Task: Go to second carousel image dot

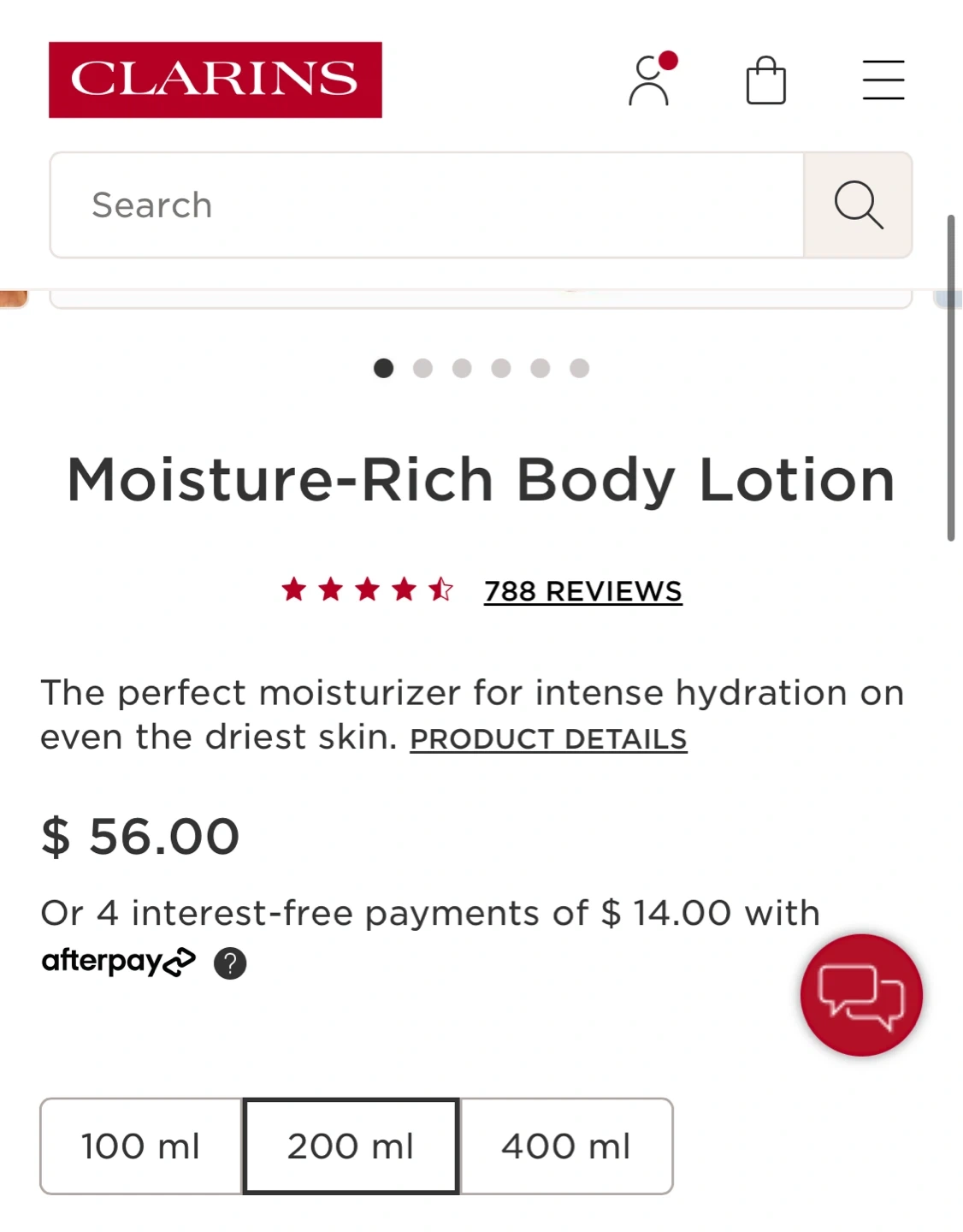Action: [422, 368]
